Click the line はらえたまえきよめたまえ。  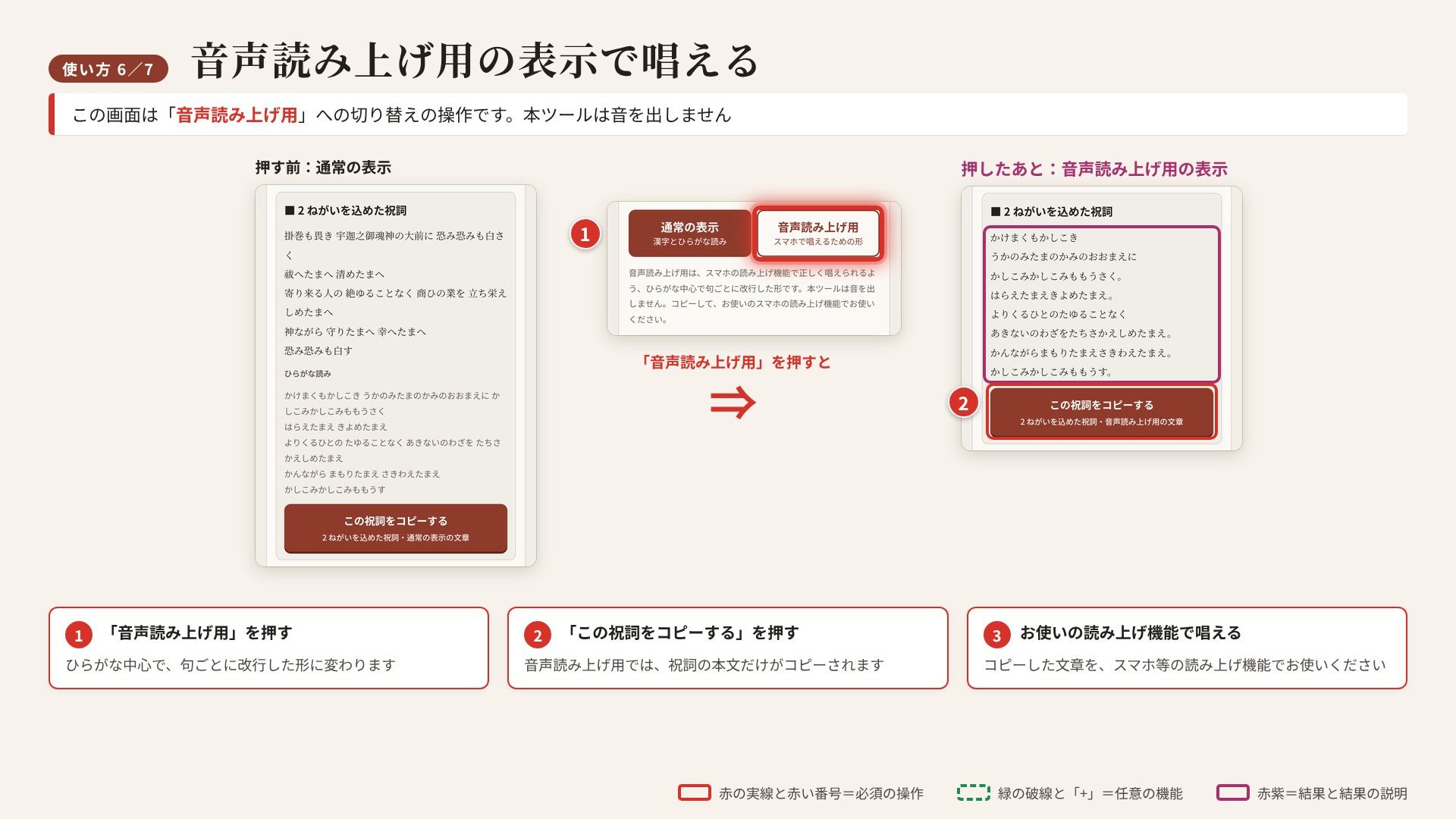[1052, 296]
